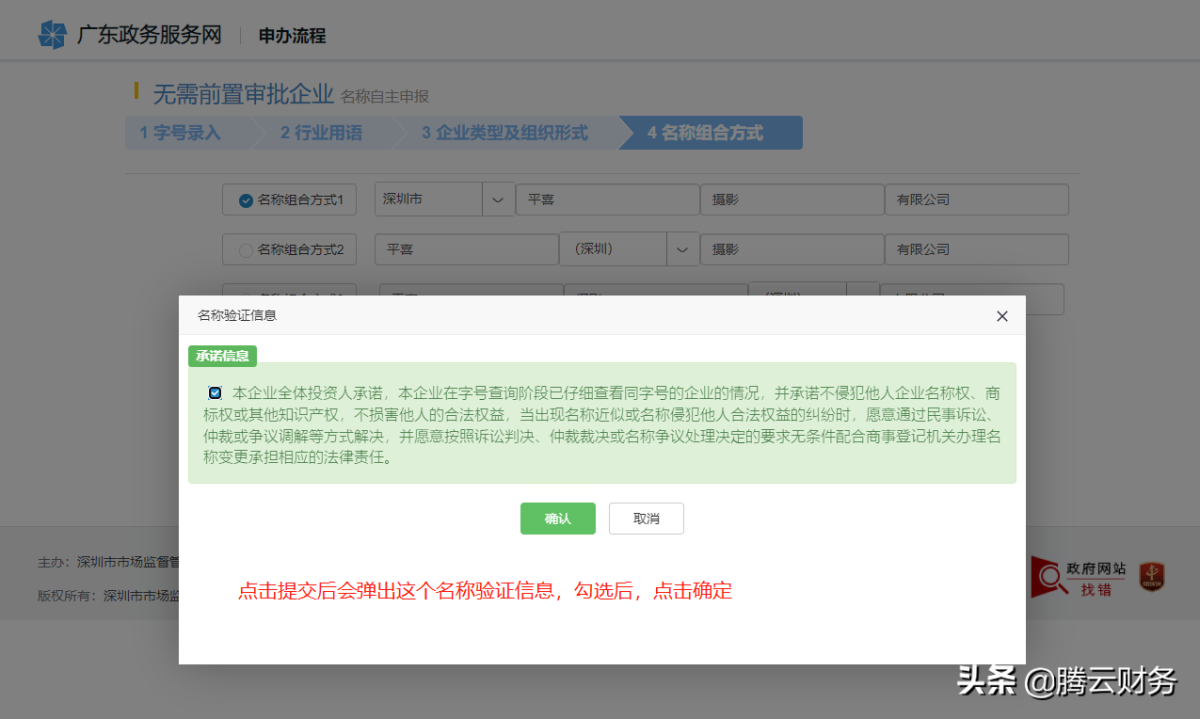Click the 平喜 field in first row
1200x719 pixels.
coord(607,200)
